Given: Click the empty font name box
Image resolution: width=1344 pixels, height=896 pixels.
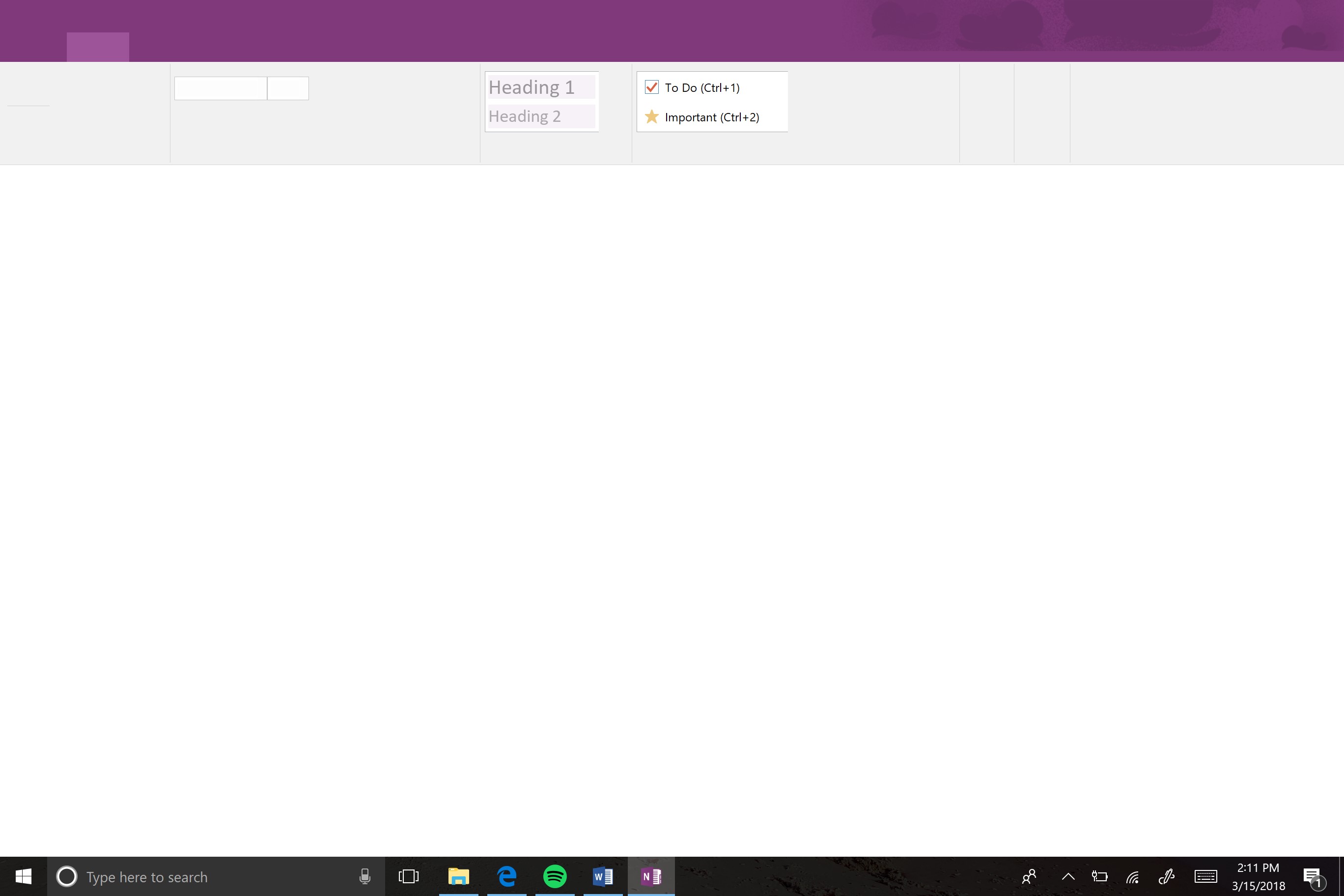Looking at the screenshot, I should coord(221,88).
